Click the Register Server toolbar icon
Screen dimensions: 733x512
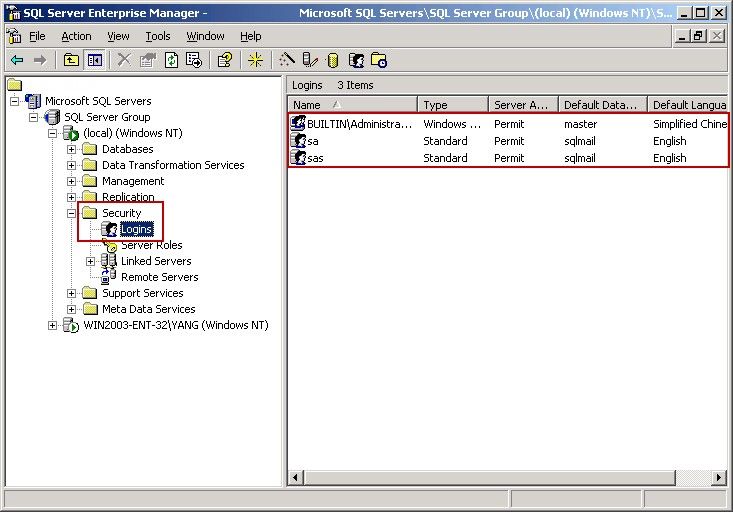pos(310,60)
